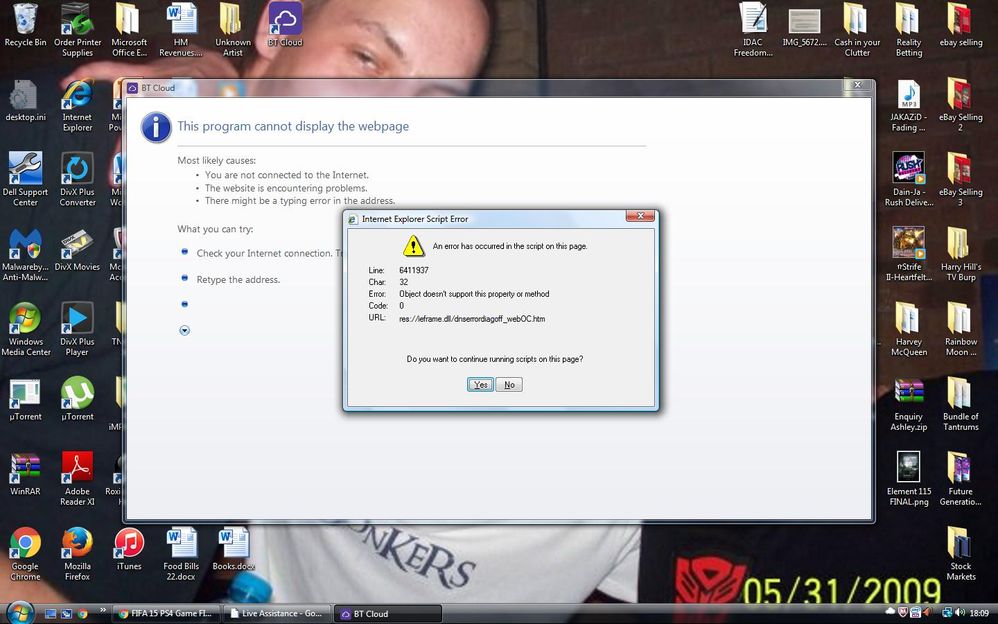Viewport: 998px width, 624px height.
Task: Click the line number 6411937 value
Action: pyautogui.click(x=414, y=270)
